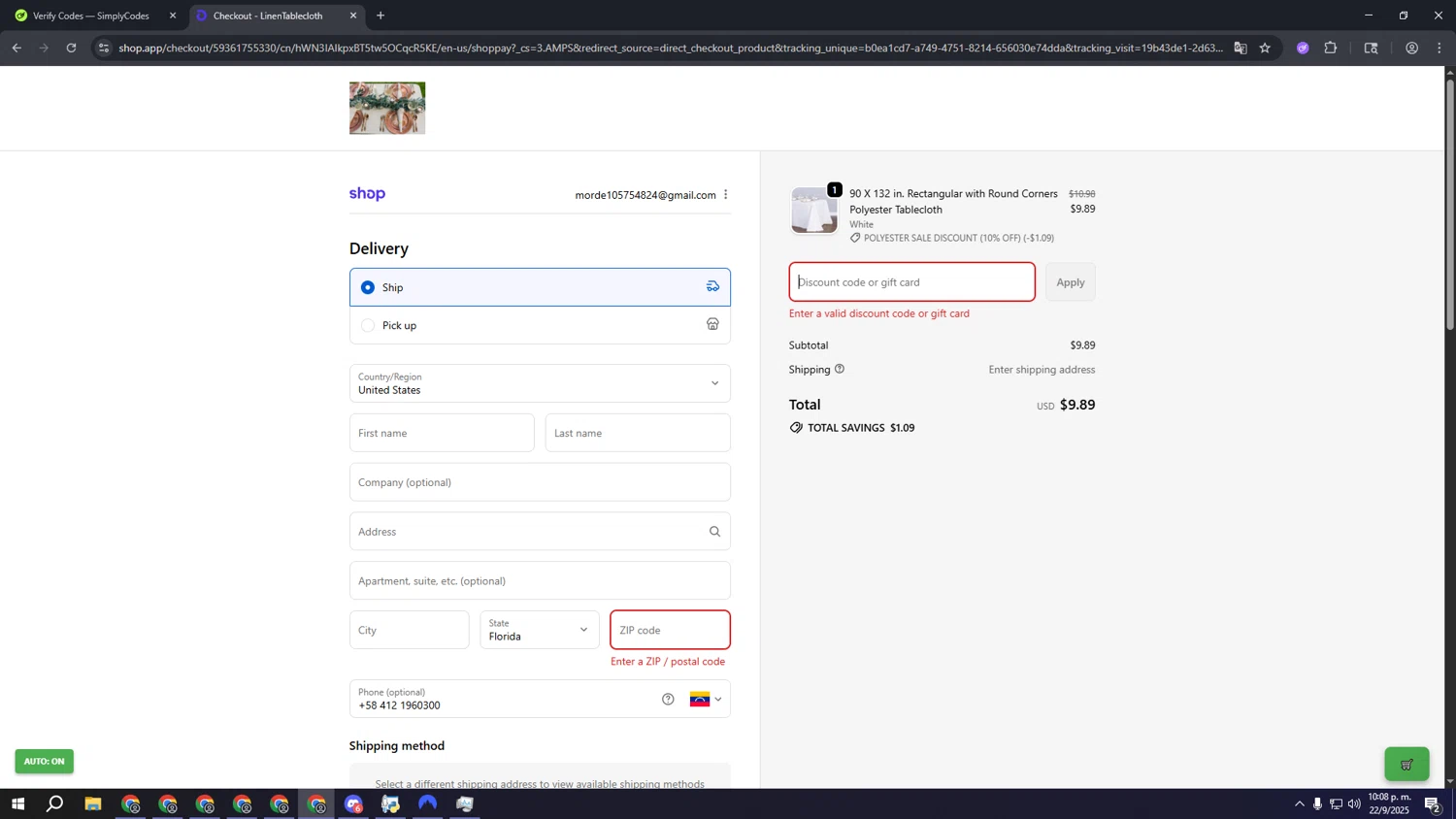The width and height of the screenshot is (1456, 819).
Task: Click the site information icon in address bar
Action: click(104, 48)
